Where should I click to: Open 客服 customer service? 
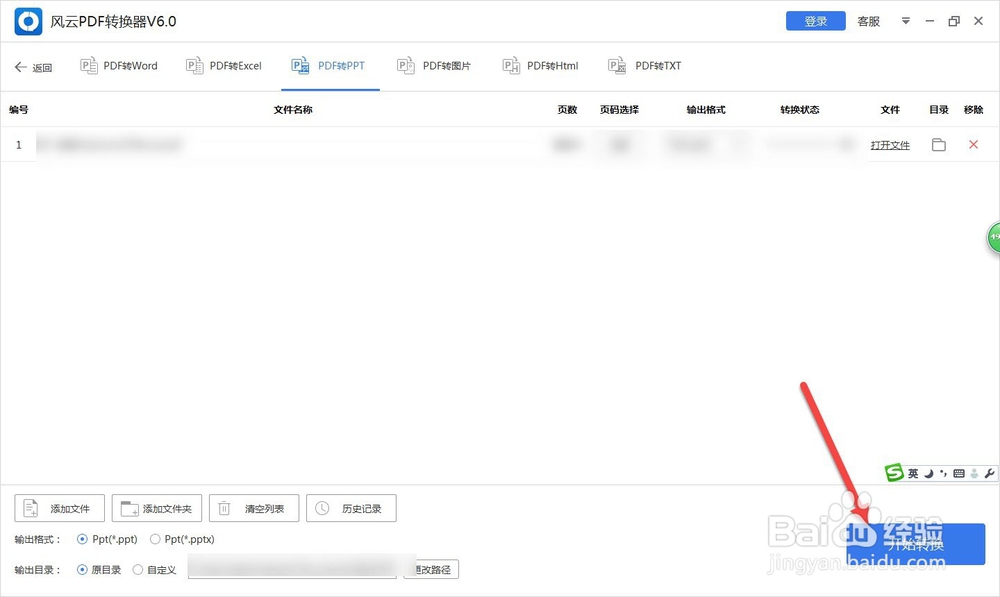pyautogui.click(x=869, y=21)
